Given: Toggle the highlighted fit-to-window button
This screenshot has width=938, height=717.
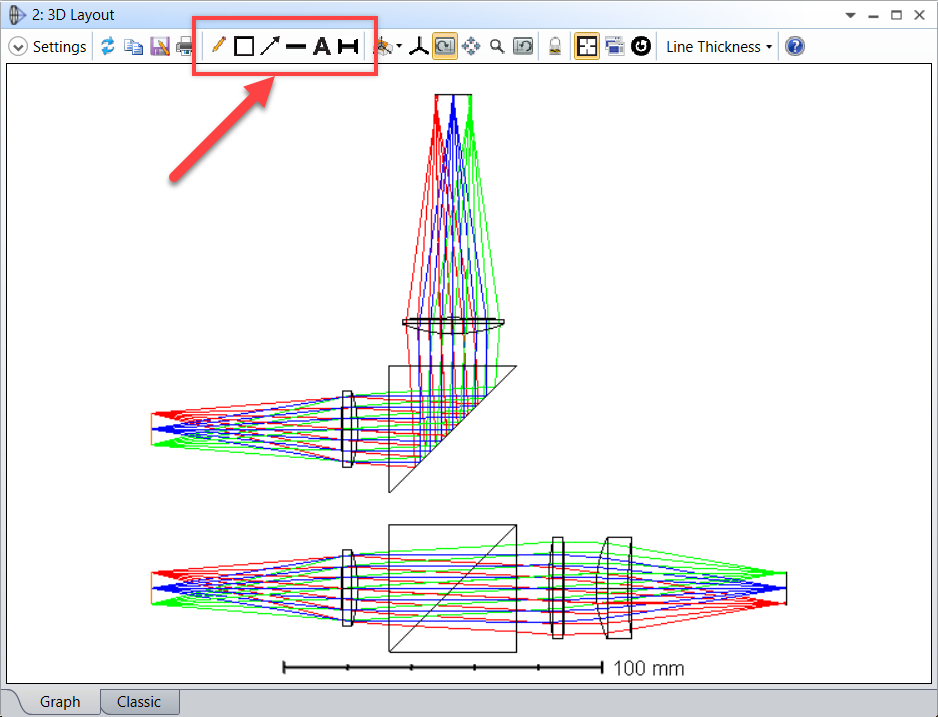Looking at the screenshot, I should (587, 46).
